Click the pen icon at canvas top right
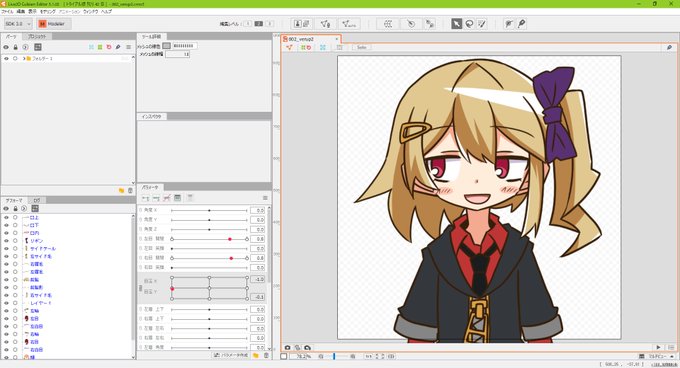The height and width of the screenshot is (368, 680). click(x=669, y=47)
